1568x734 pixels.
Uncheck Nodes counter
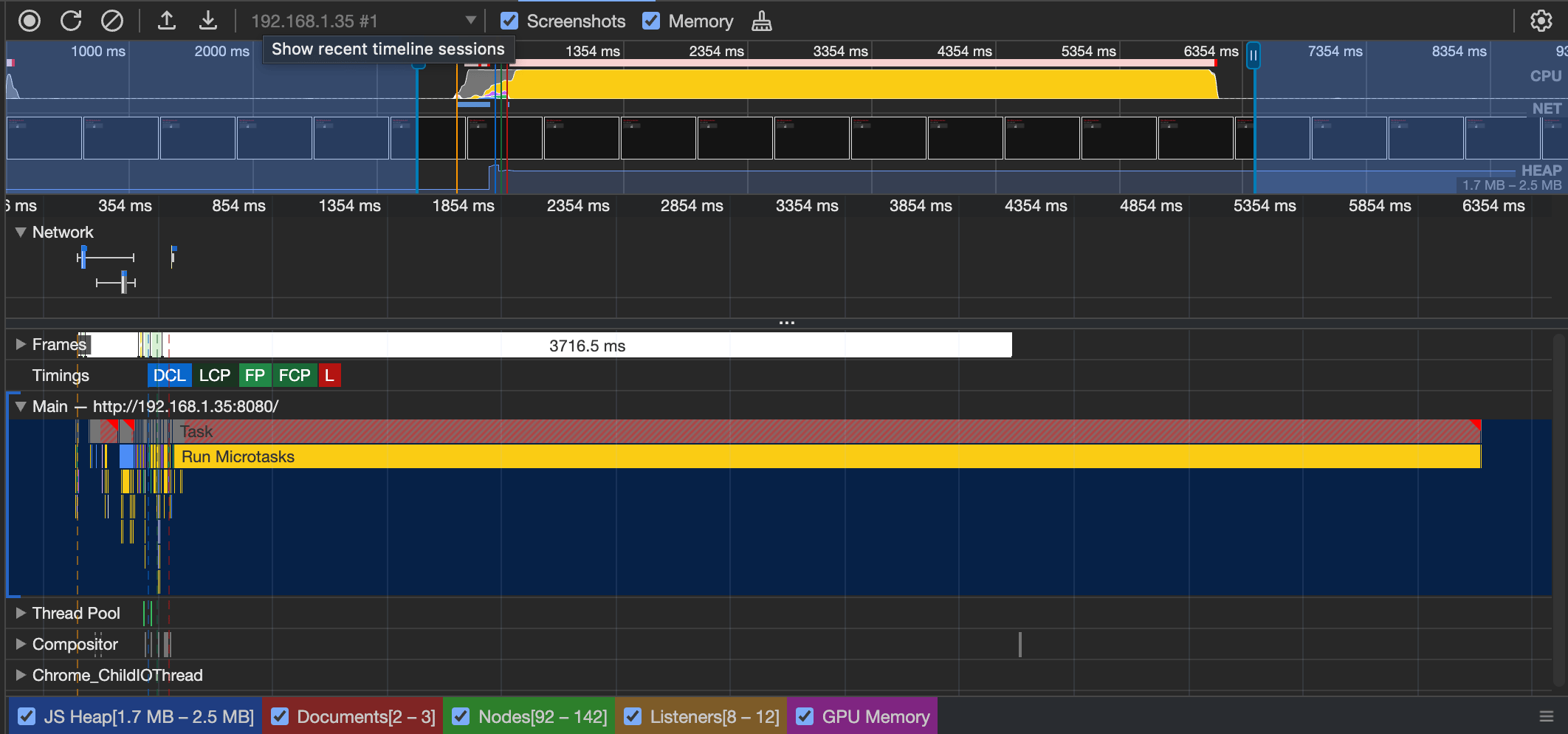461,716
